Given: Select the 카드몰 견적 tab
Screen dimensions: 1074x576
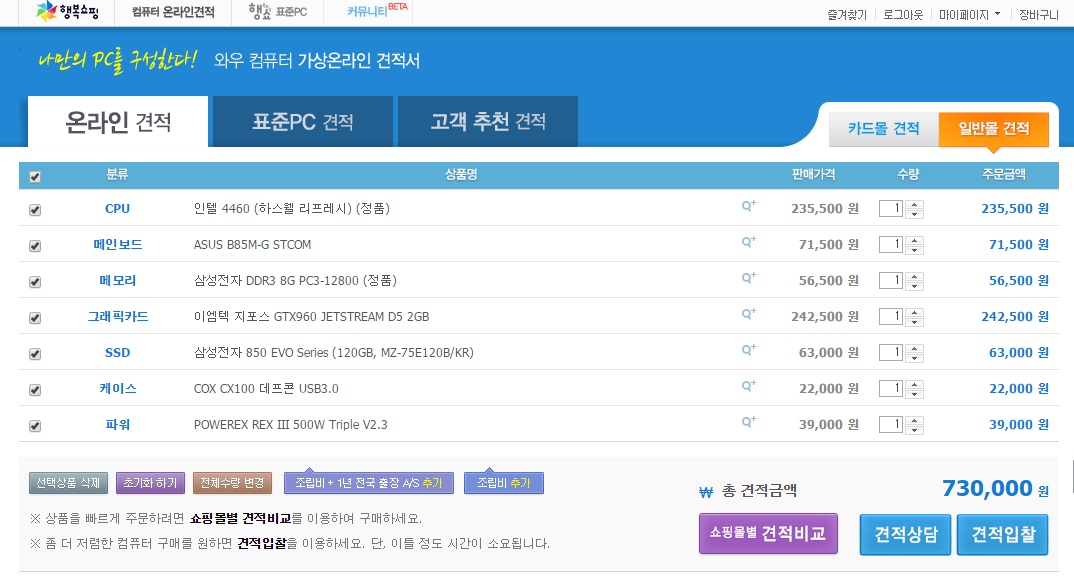Looking at the screenshot, I should click(x=883, y=128).
